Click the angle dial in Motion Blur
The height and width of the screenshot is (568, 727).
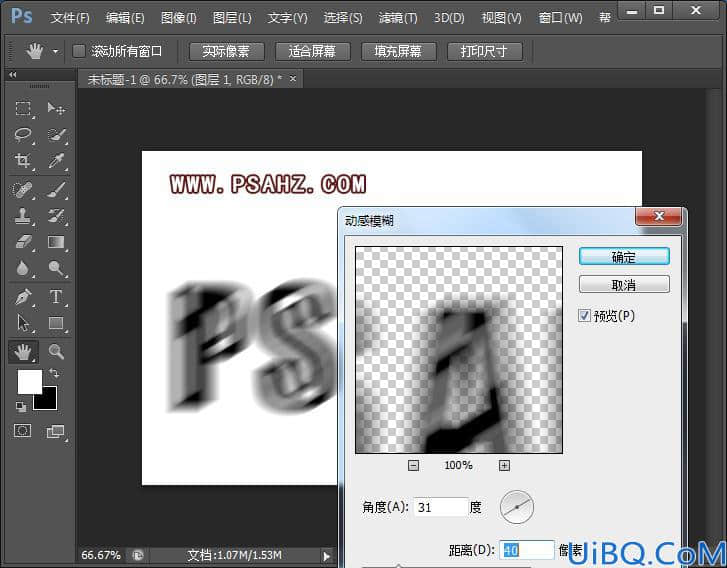click(x=517, y=507)
